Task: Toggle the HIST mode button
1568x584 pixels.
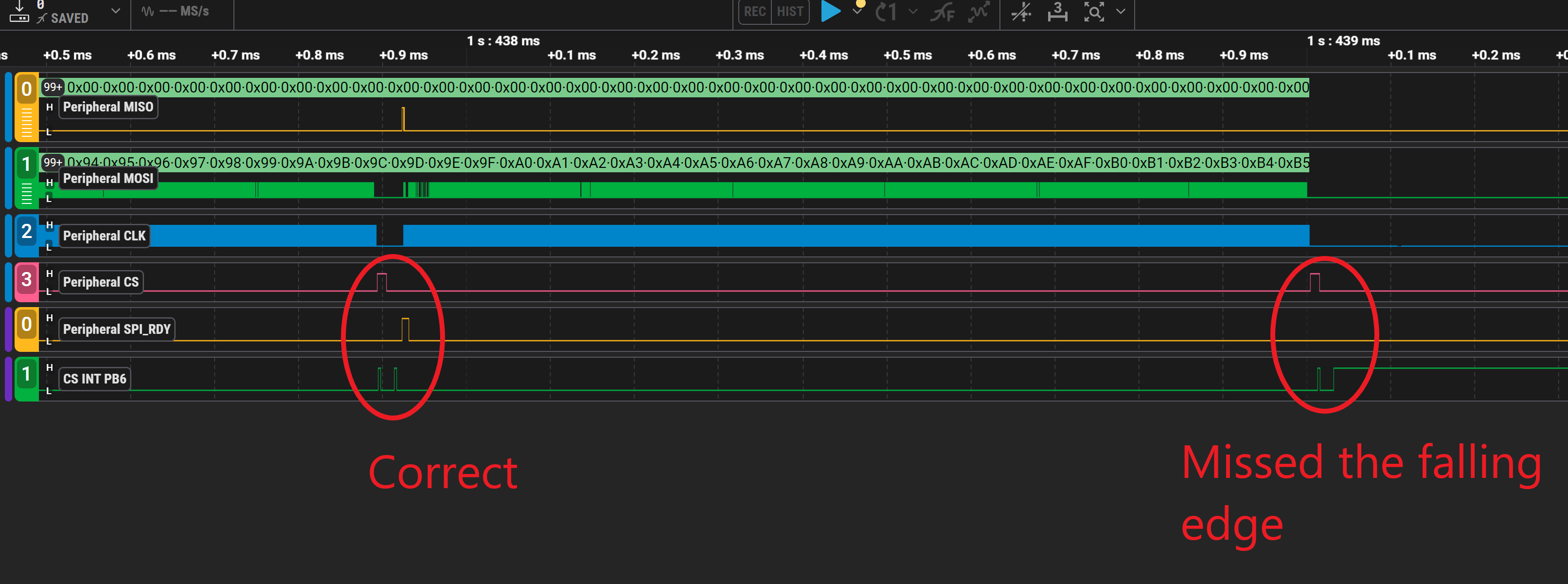Action: click(789, 12)
